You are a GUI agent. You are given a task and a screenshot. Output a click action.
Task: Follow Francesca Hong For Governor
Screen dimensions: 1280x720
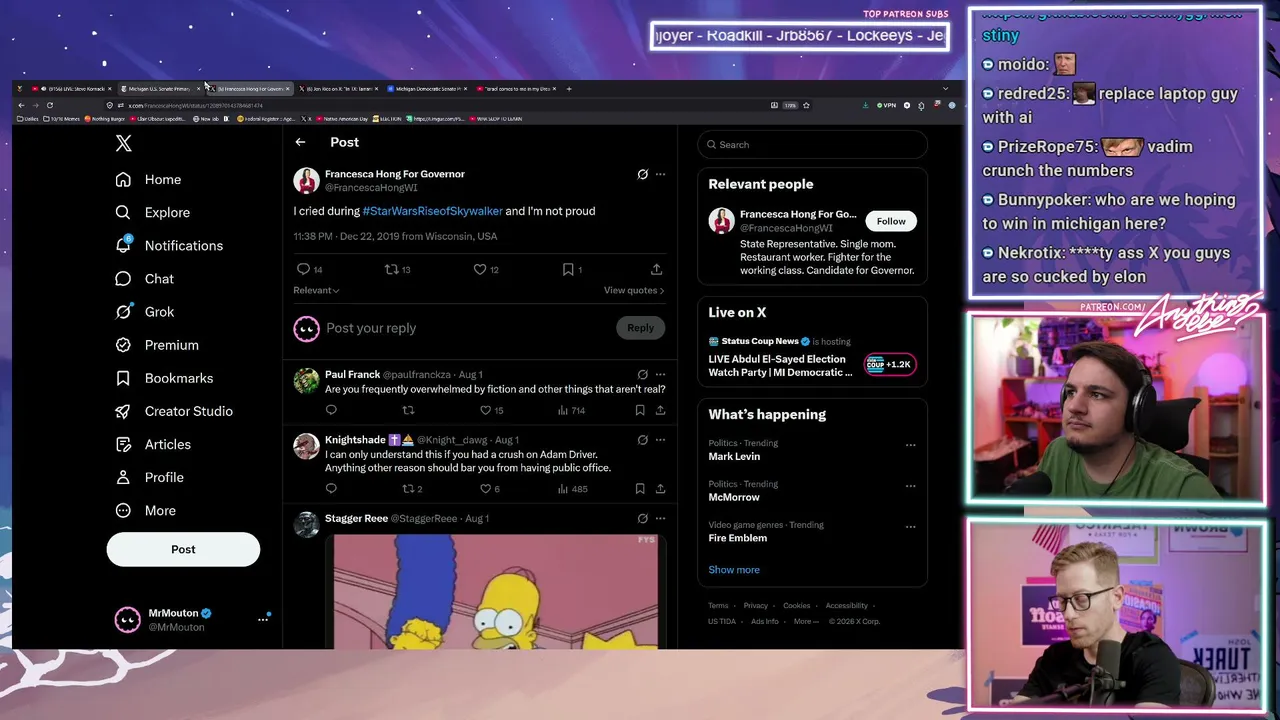tap(891, 221)
